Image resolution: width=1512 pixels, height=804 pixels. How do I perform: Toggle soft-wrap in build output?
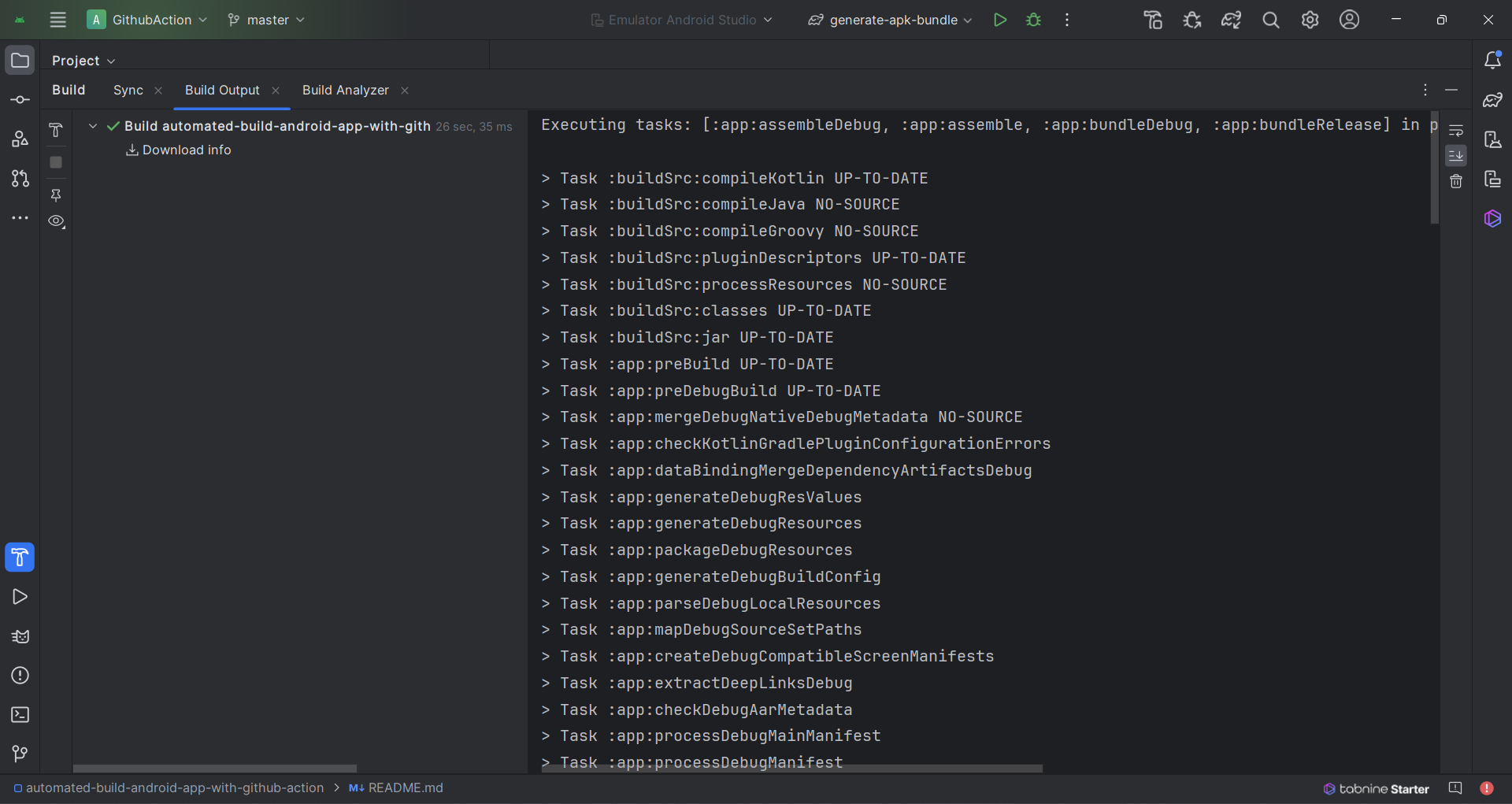tap(1456, 131)
